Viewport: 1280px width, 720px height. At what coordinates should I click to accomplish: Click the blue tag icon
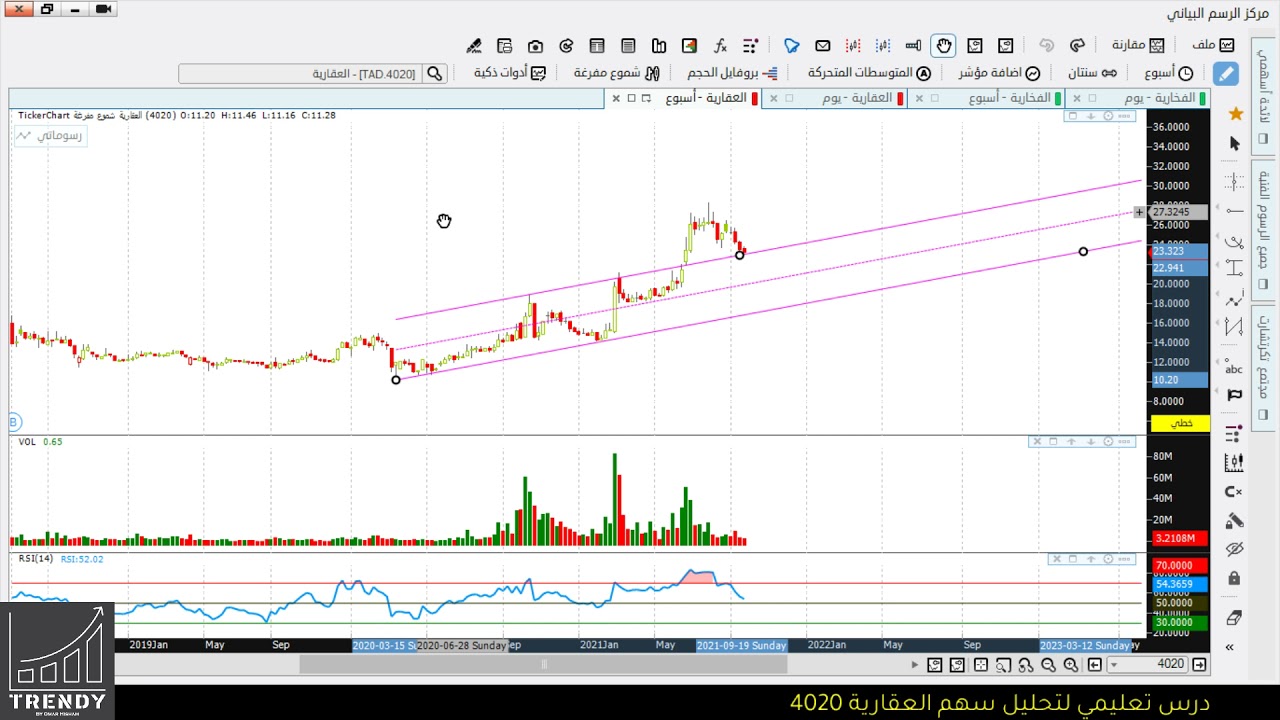point(791,45)
